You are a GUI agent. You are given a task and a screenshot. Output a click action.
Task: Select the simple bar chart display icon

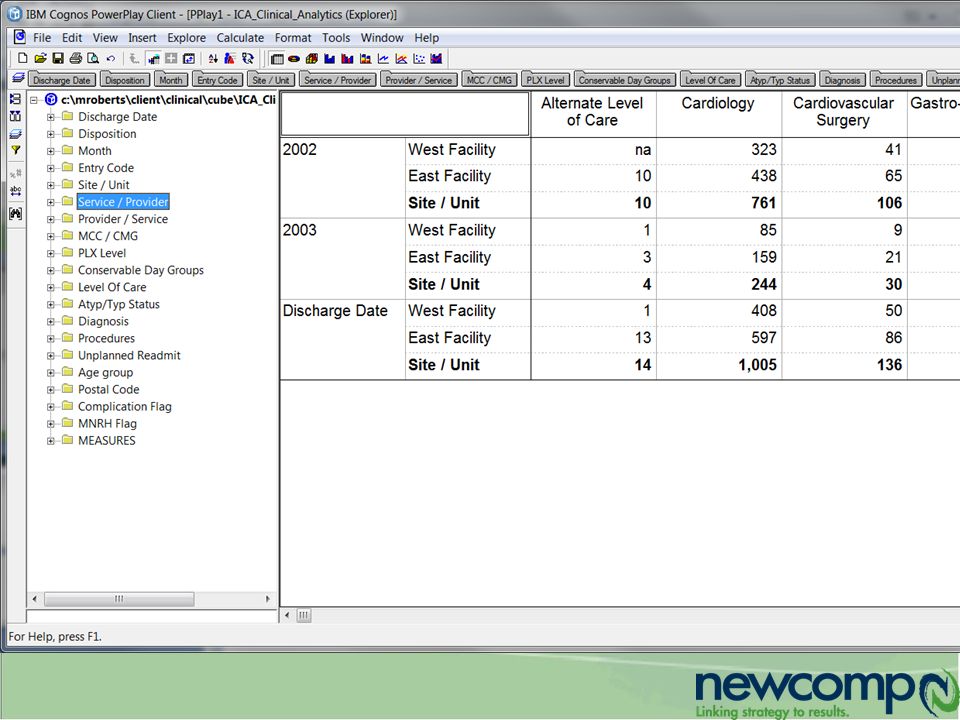tap(330, 59)
